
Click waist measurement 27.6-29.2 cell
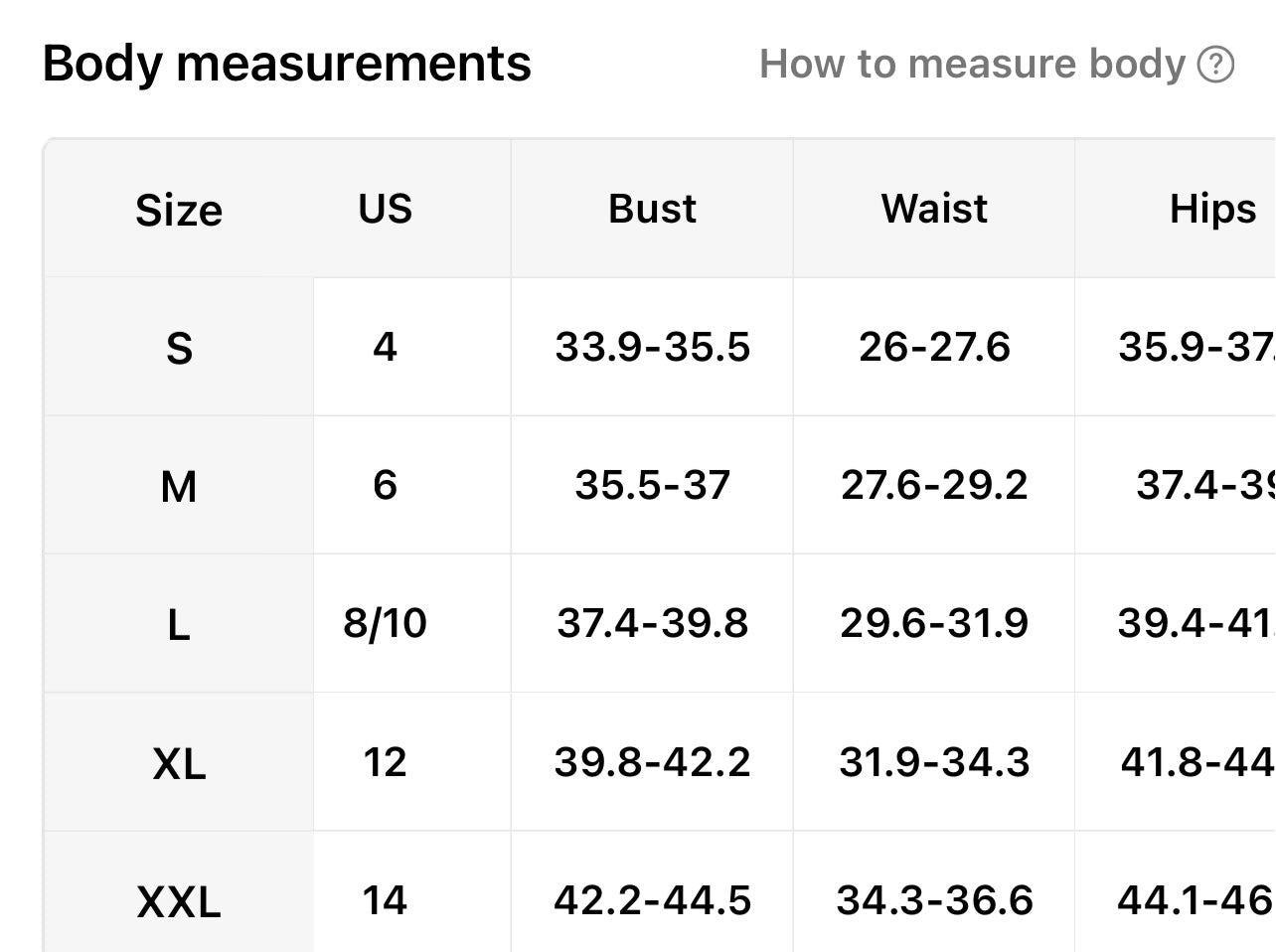[934, 485]
